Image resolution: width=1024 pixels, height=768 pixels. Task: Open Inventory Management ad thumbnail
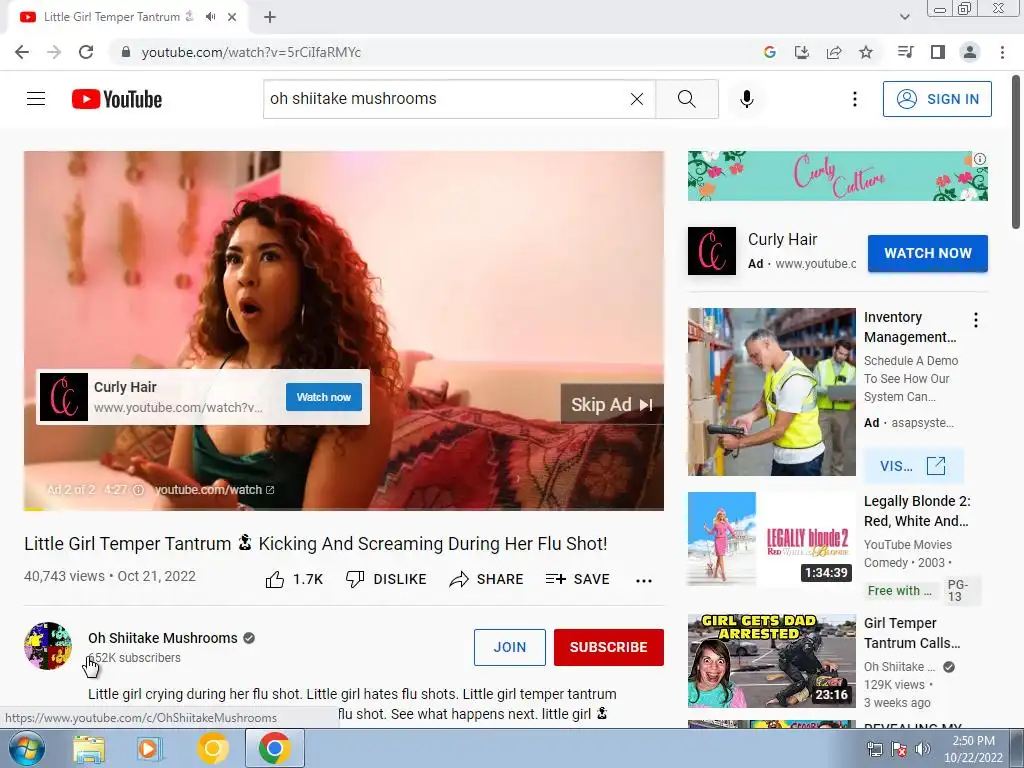tap(771, 392)
